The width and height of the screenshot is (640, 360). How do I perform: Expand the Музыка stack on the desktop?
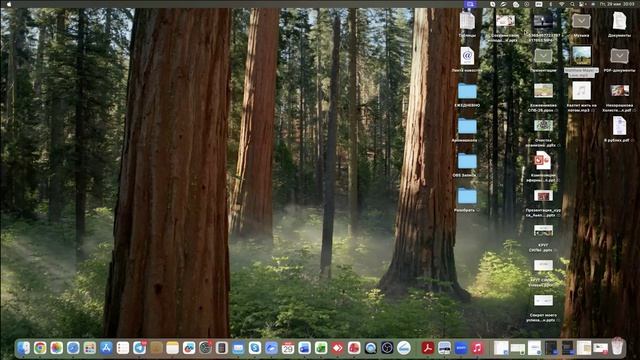[581, 21]
